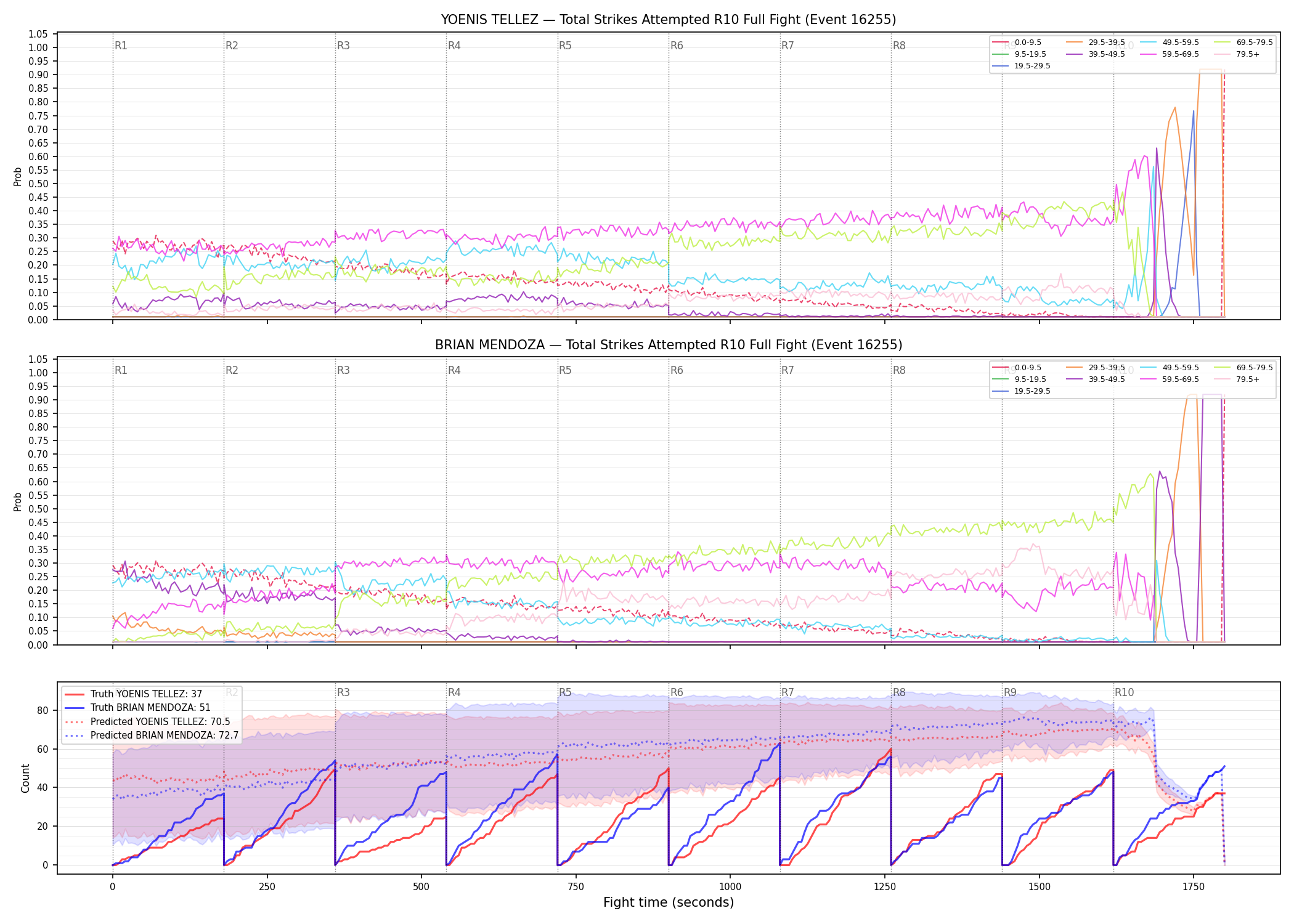Click the 'Count' y-axis label
Screen dimensions: 1294x924
tap(25, 778)
